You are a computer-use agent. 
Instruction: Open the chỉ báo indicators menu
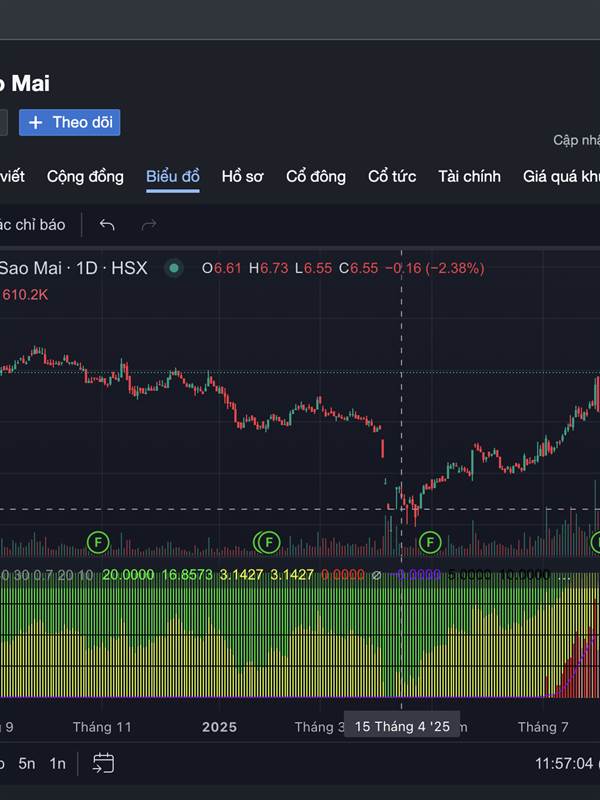click(33, 225)
